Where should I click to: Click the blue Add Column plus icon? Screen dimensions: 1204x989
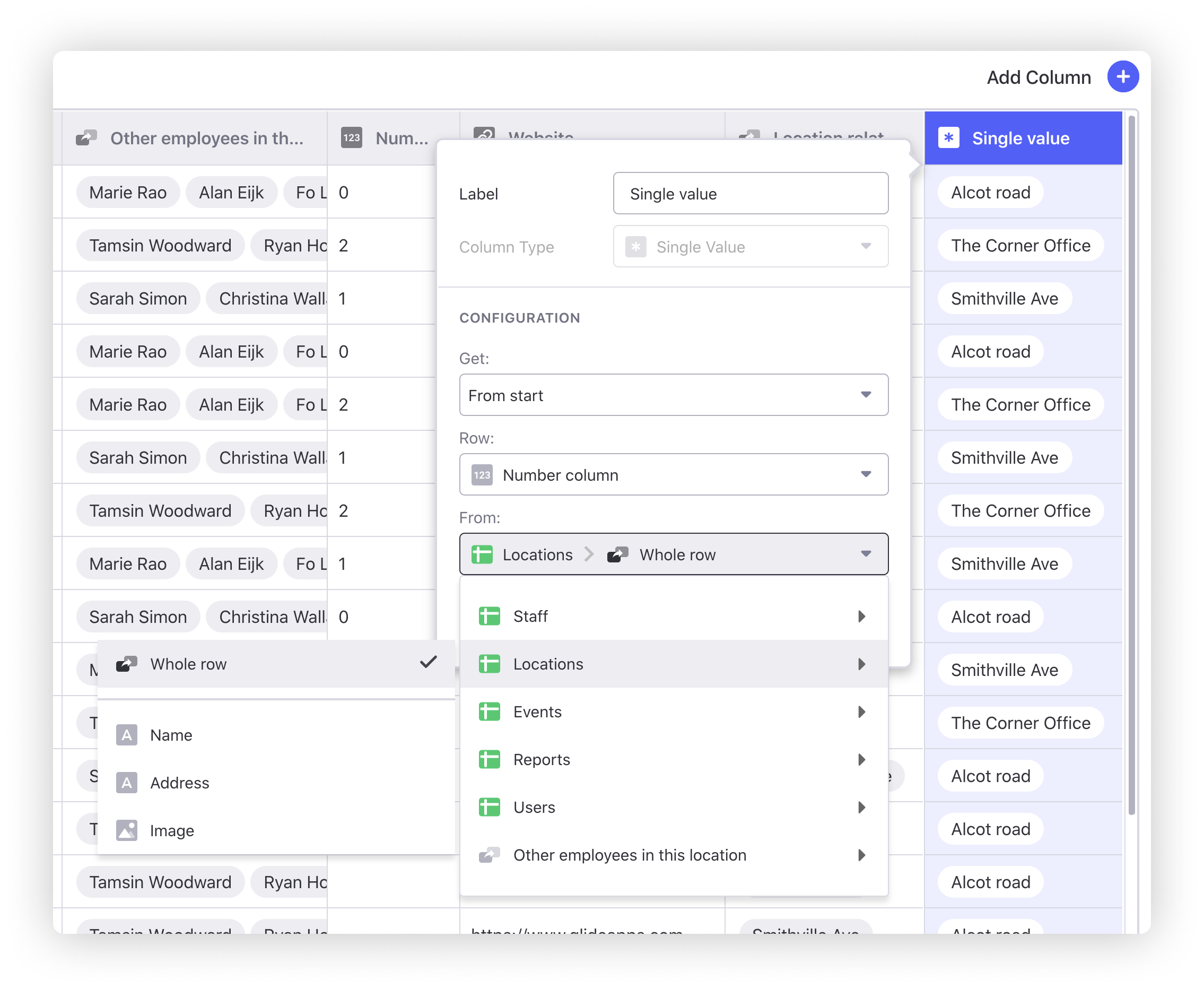coord(1122,77)
